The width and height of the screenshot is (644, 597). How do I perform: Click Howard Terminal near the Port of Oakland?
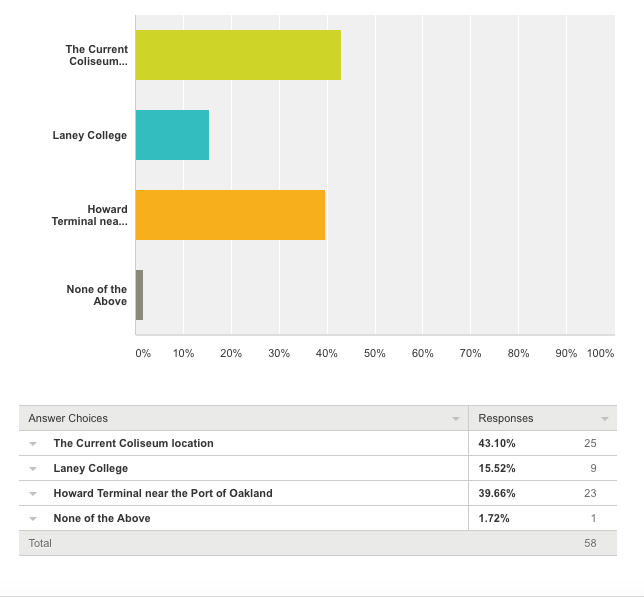tap(163, 493)
